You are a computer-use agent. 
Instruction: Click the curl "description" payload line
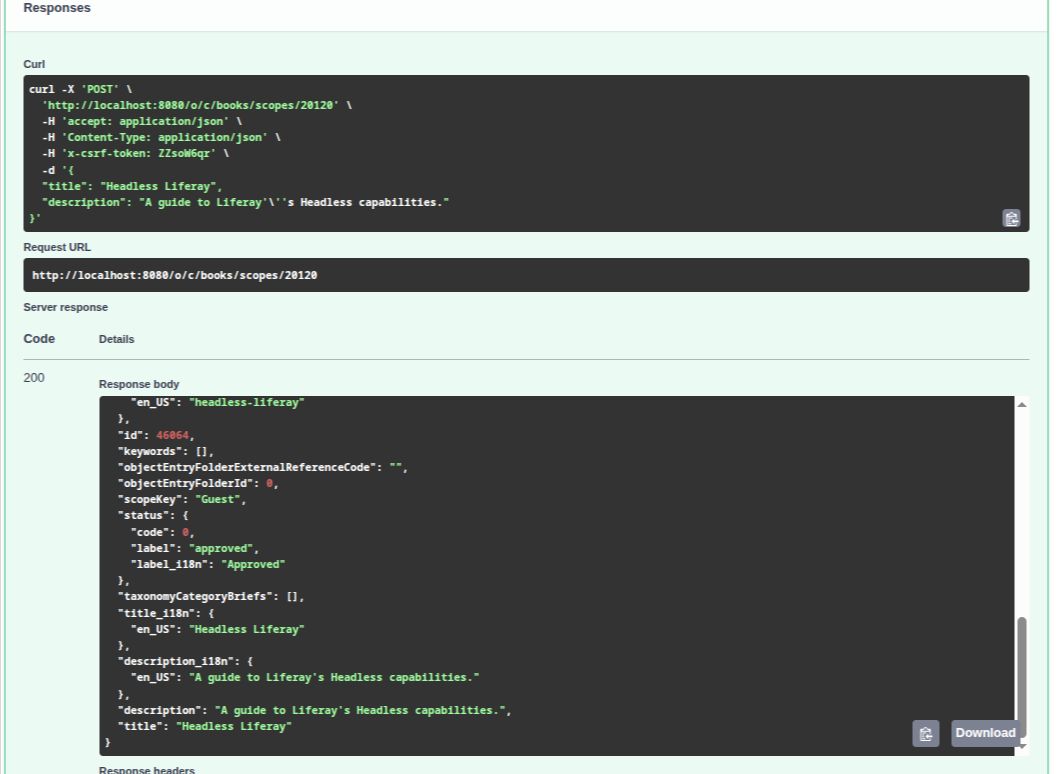[245, 203]
